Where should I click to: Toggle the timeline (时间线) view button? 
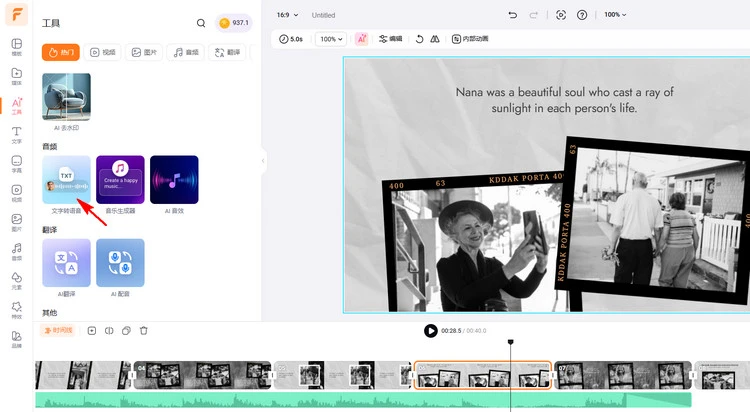[57, 330]
